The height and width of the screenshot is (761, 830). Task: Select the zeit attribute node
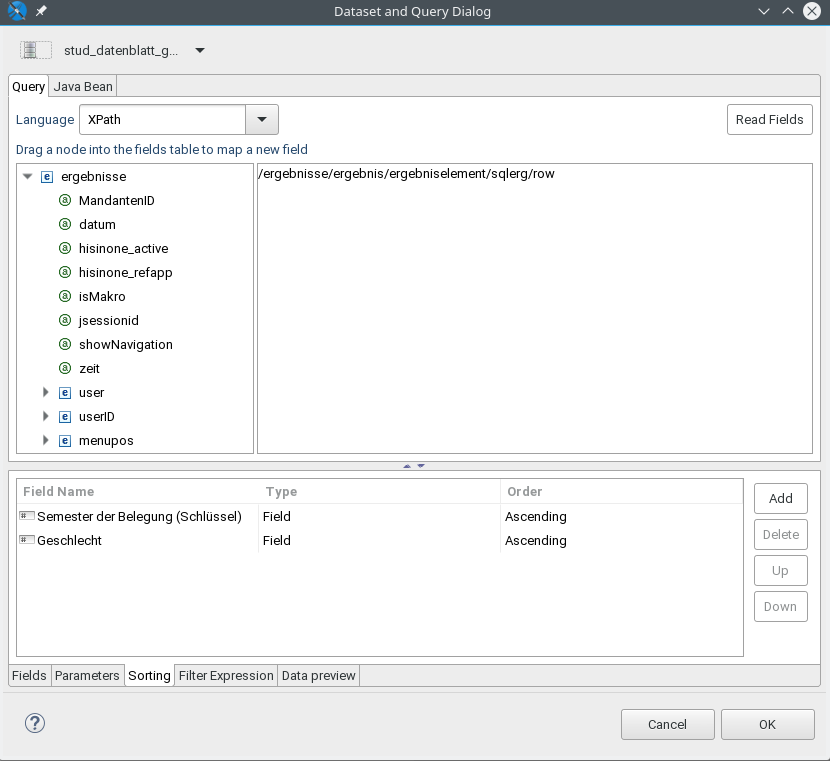click(89, 368)
